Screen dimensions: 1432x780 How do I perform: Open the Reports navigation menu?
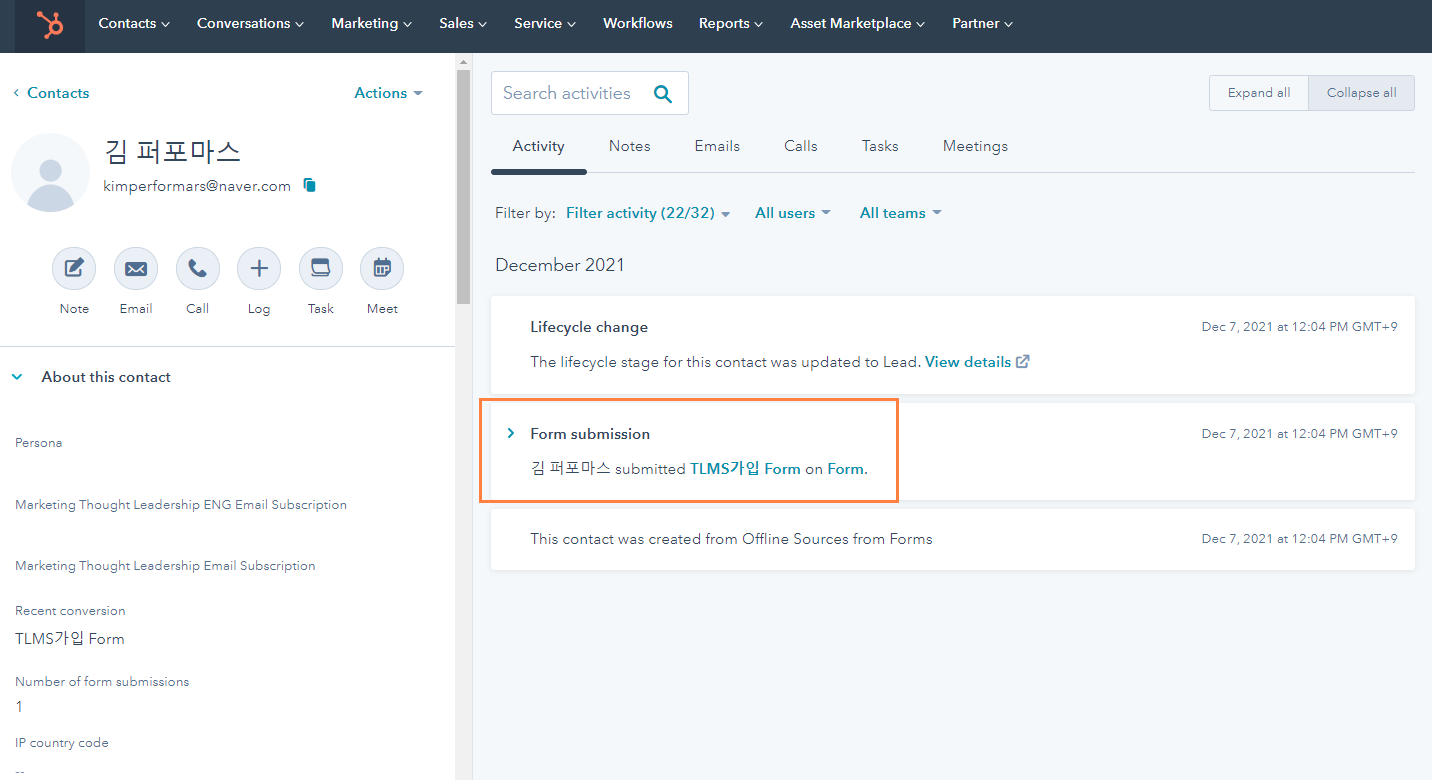tap(731, 23)
